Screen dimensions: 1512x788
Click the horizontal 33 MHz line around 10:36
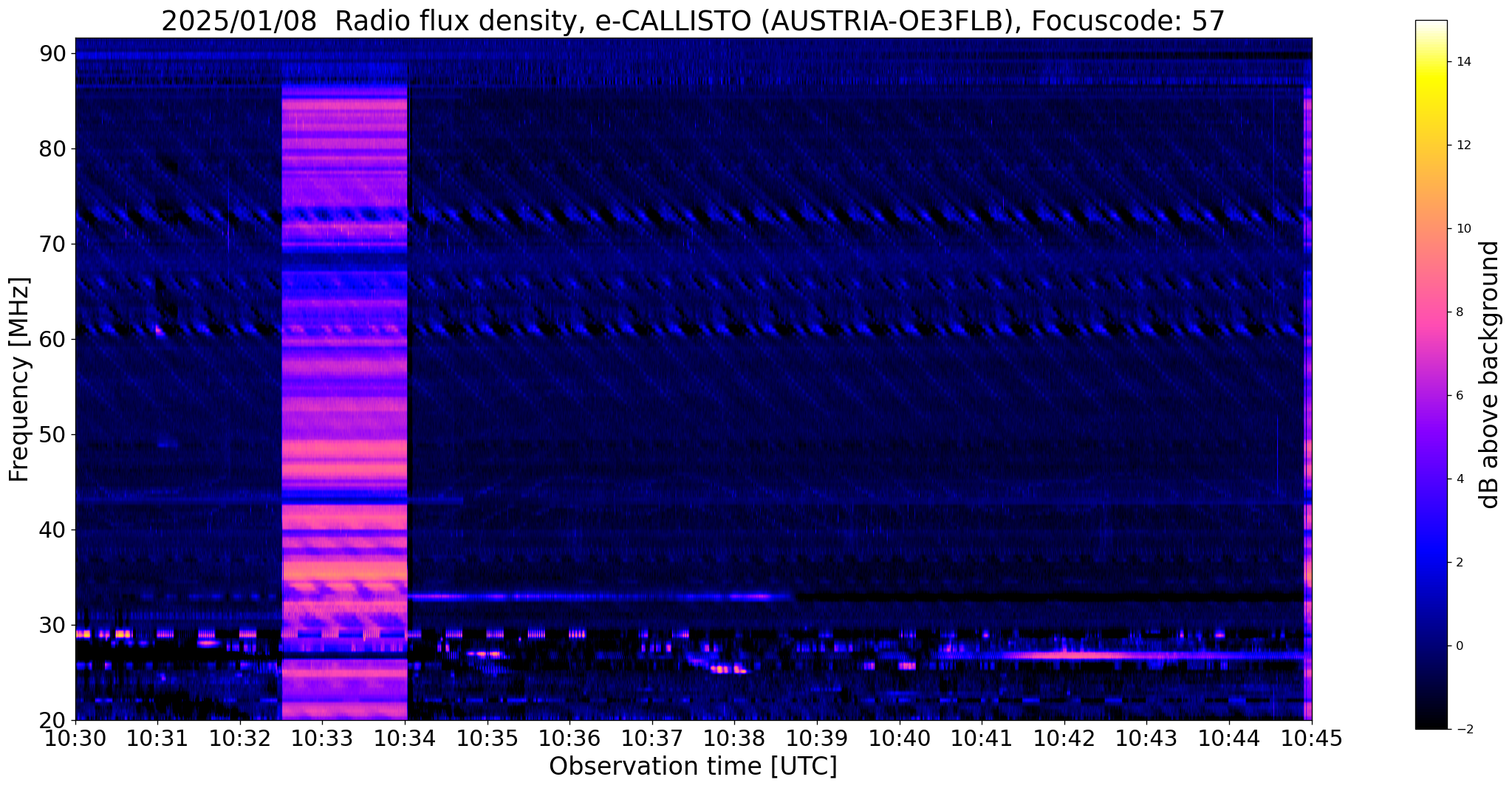(602, 596)
